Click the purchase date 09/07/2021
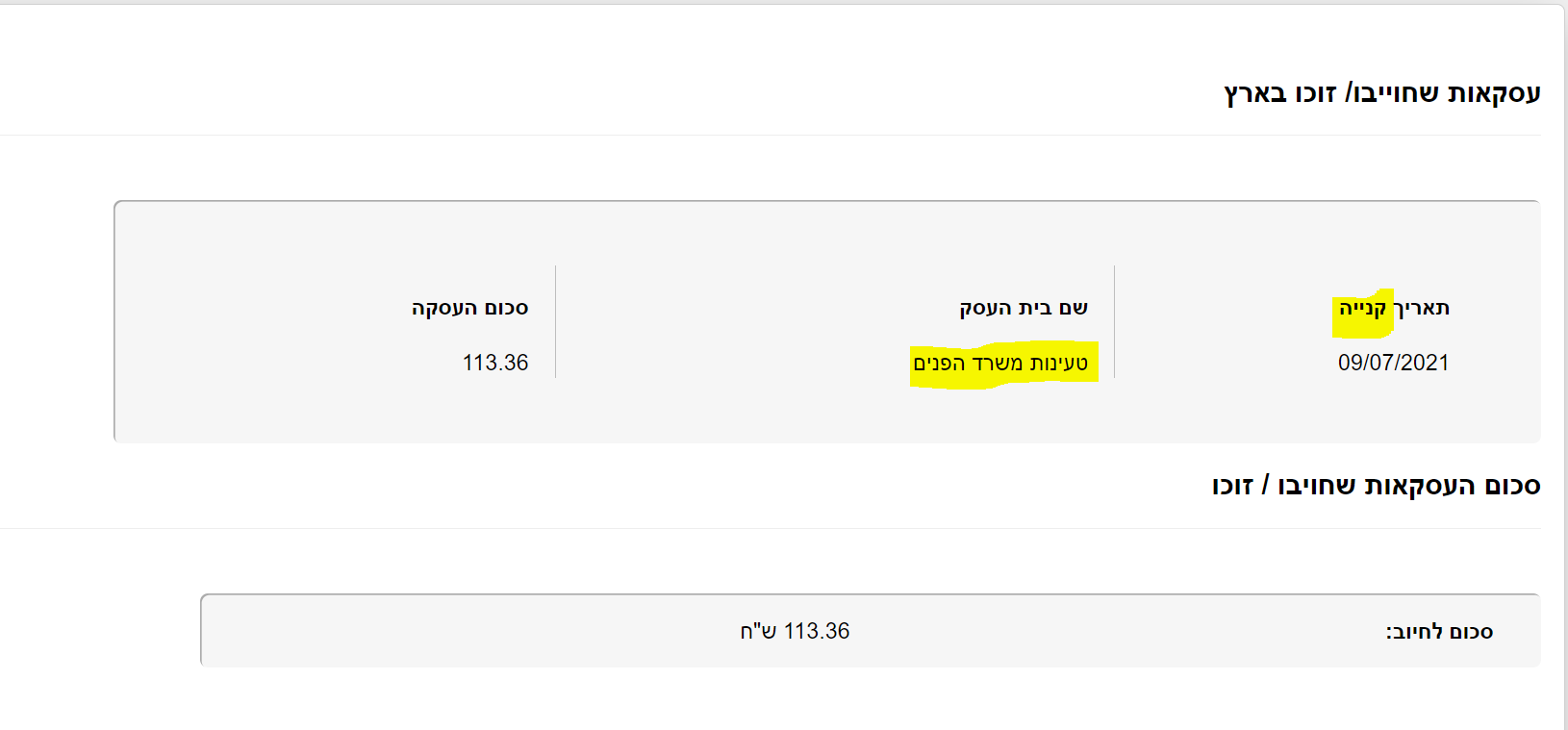Viewport: 1568px width, 730px height. pos(1393,363)
